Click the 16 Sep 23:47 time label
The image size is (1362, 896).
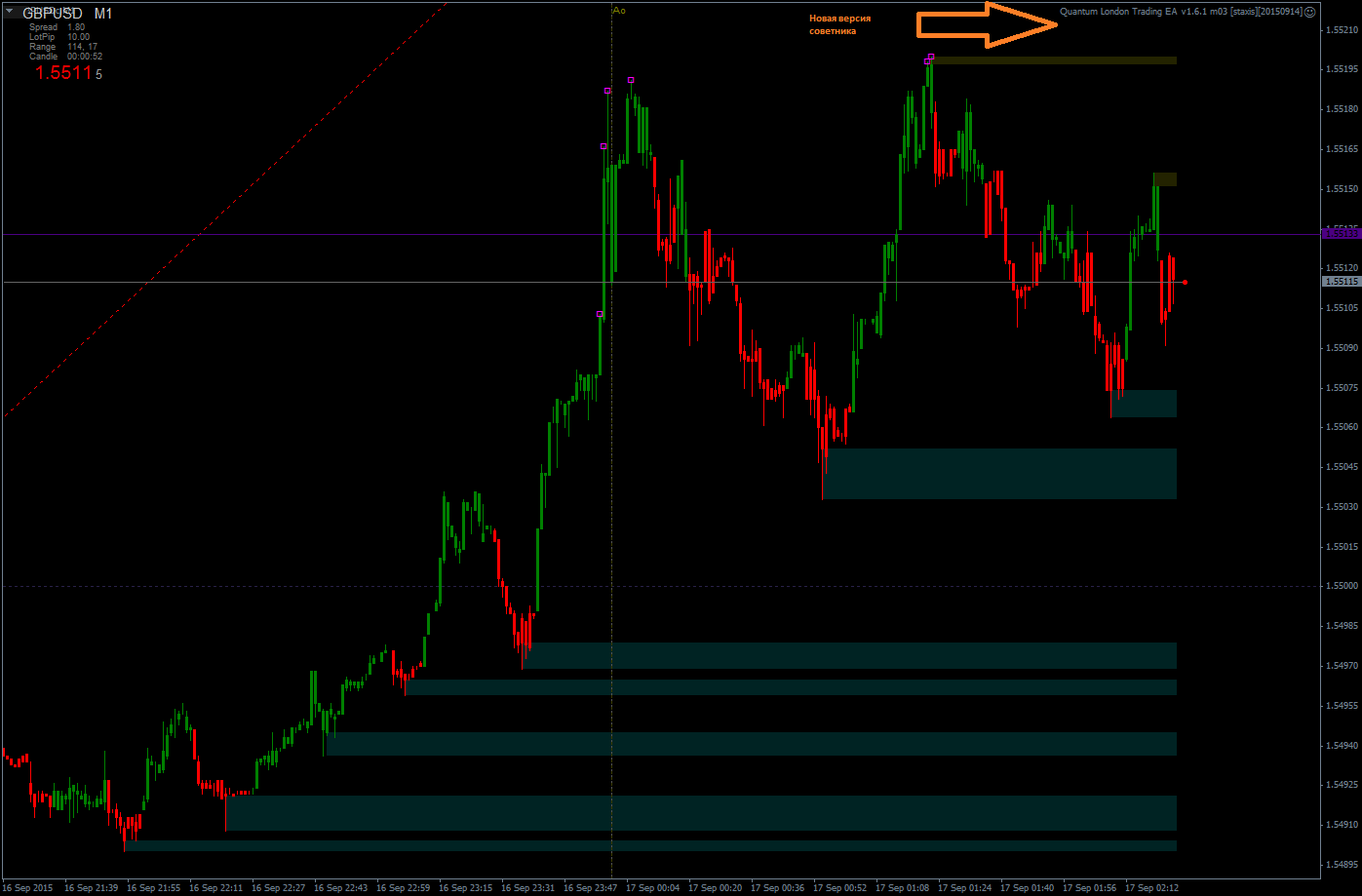[x=591, y=888]
